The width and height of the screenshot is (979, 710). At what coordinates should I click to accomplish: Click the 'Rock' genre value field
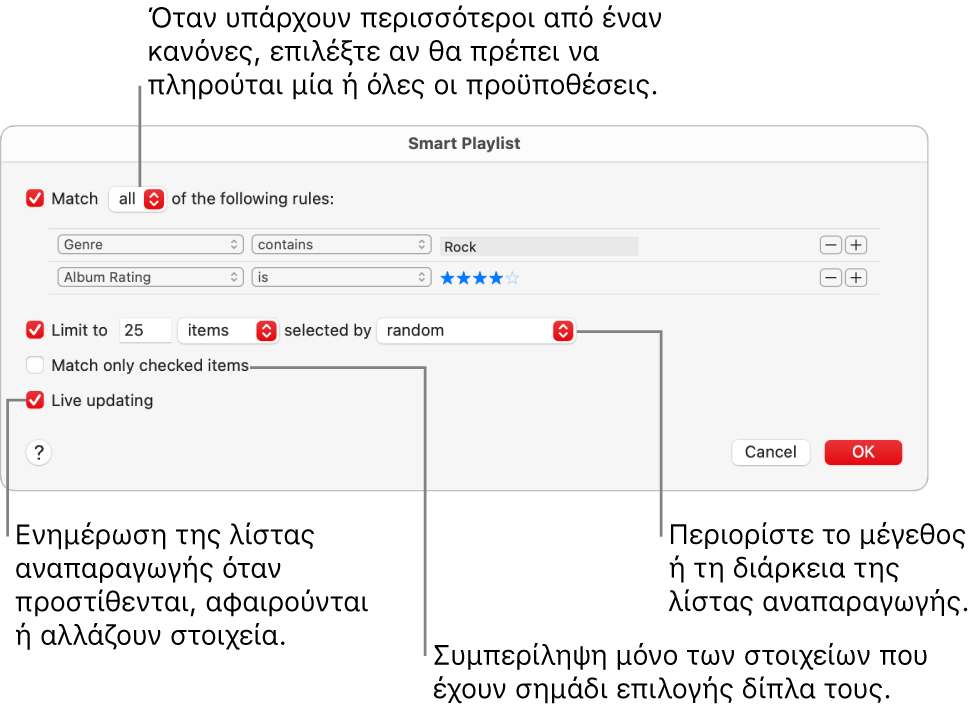[x=538, y=245]
